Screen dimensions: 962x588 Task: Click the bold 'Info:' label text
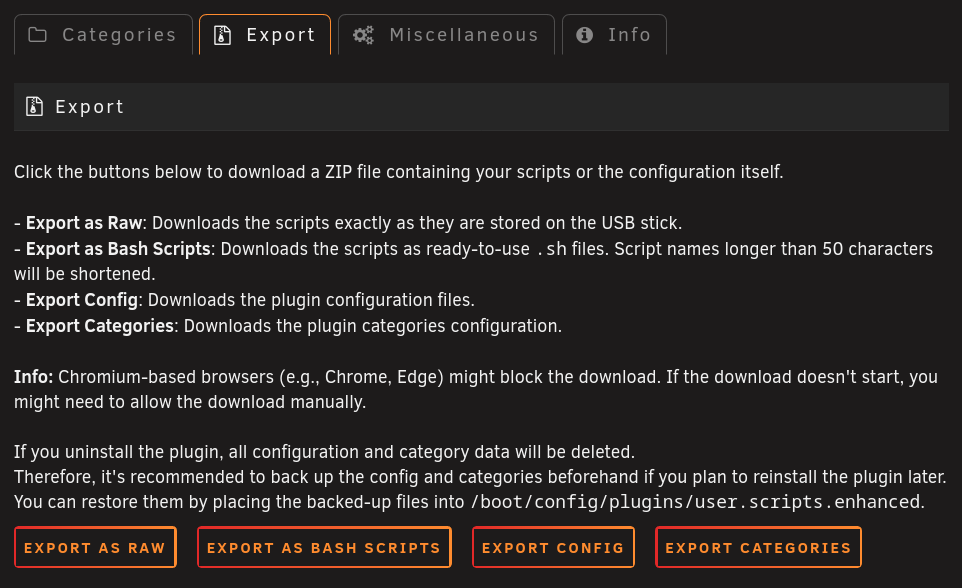tap(34, 376)
